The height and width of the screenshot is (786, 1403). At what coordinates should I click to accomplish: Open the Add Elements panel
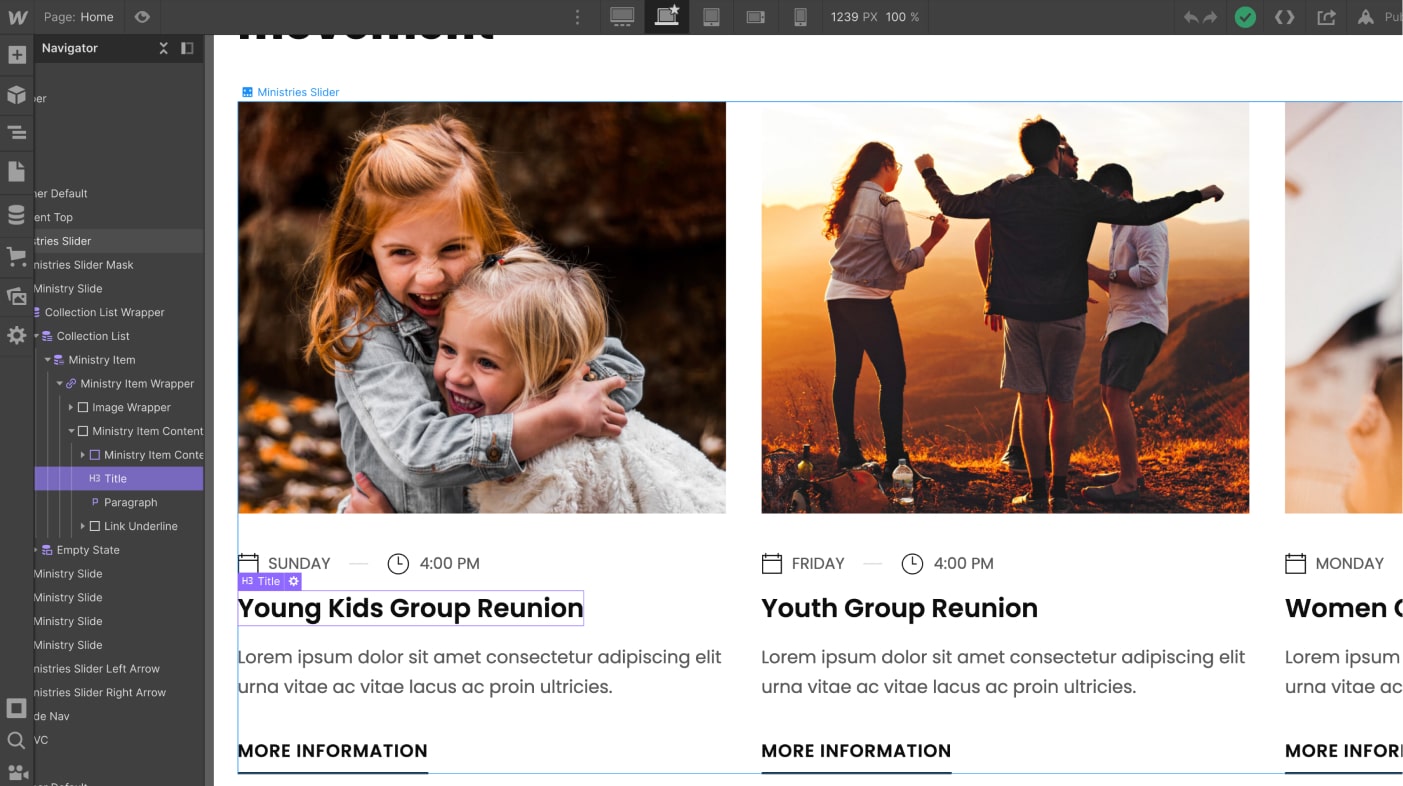coord(16,54)
